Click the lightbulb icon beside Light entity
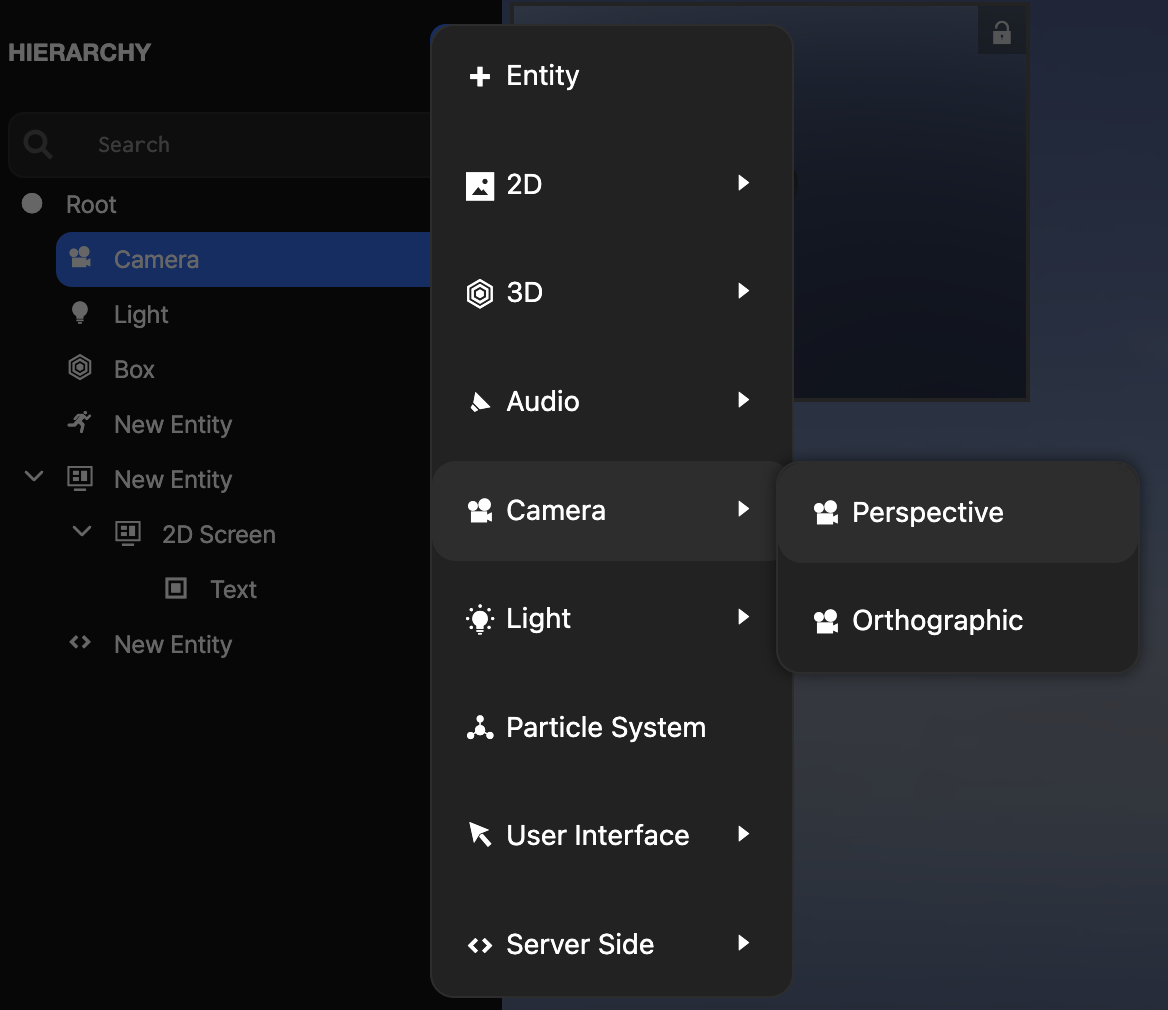This screenshot has height=1010, width=1168. point(80,313)
